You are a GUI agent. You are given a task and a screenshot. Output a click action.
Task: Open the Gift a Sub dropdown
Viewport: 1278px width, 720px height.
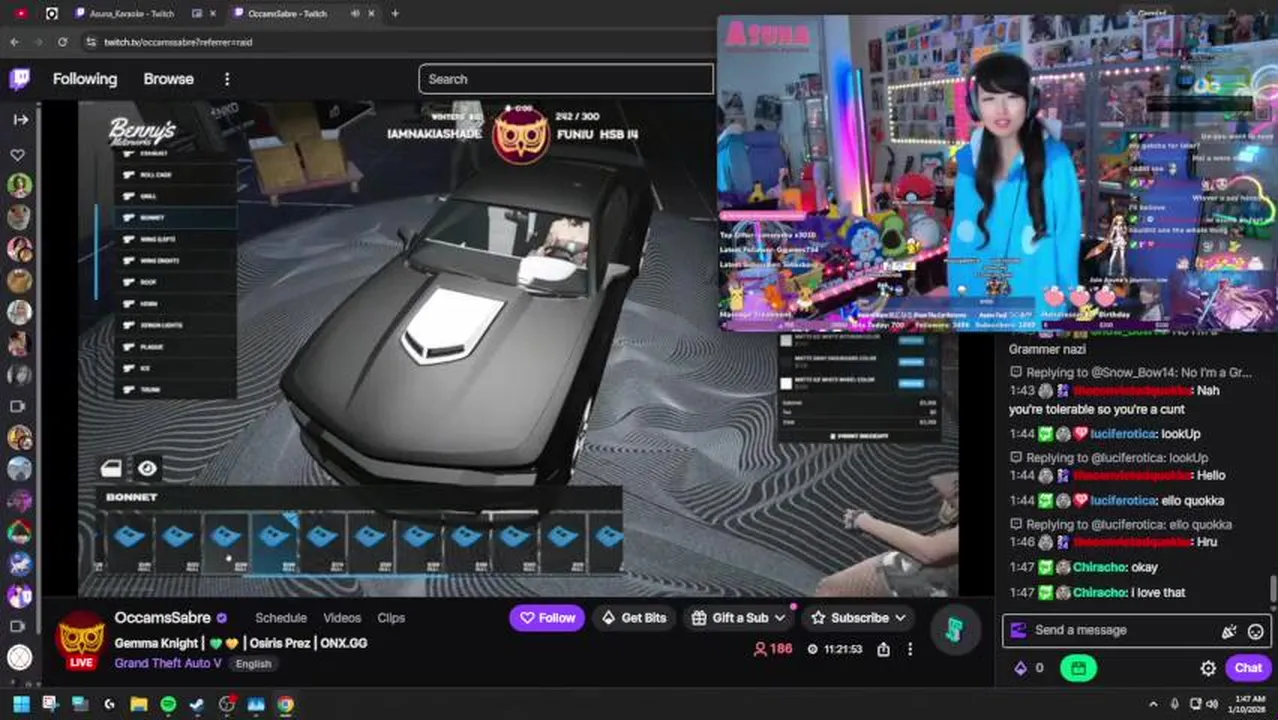(x=739, y=618)
